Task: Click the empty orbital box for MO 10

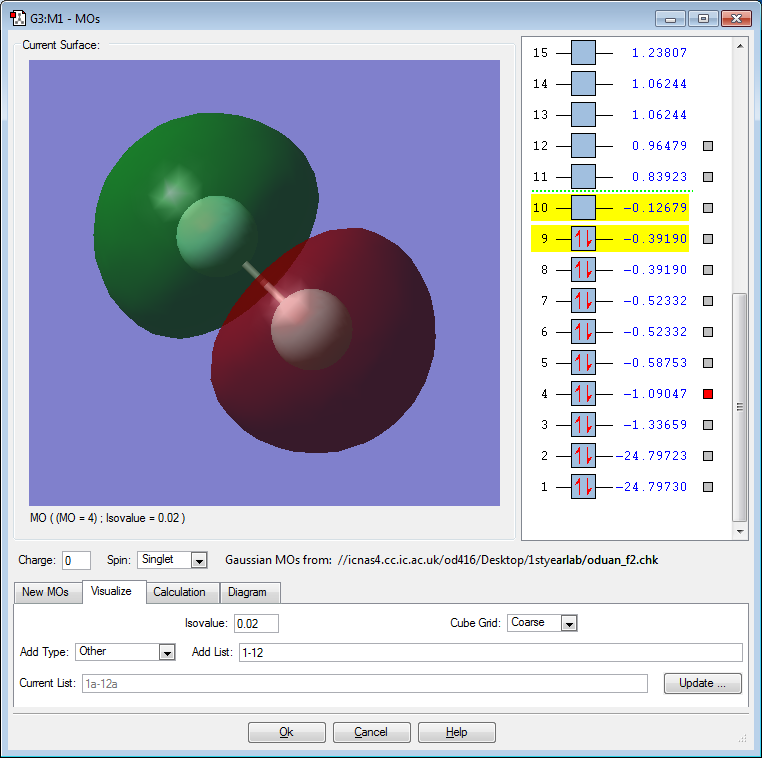Action: (x=583, y=207)
